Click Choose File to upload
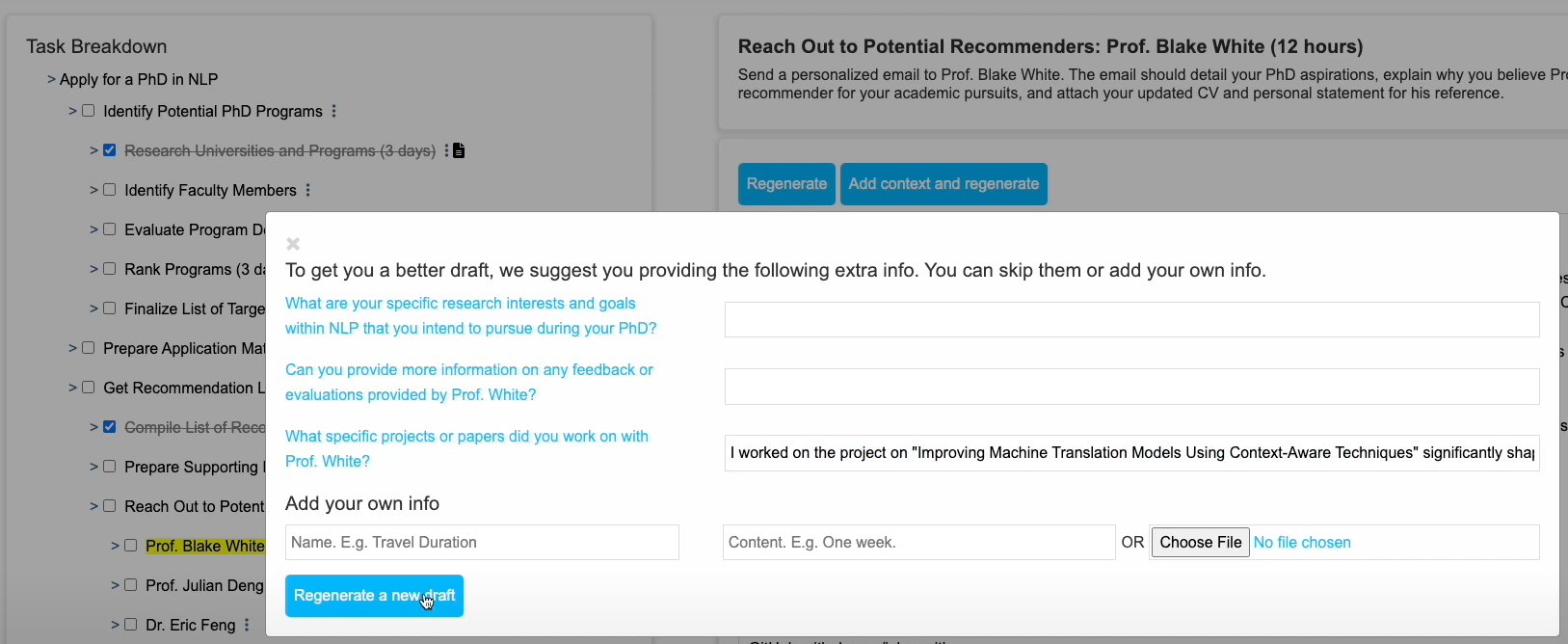Screen dimensions: 1568x644 click(1200, 542)
